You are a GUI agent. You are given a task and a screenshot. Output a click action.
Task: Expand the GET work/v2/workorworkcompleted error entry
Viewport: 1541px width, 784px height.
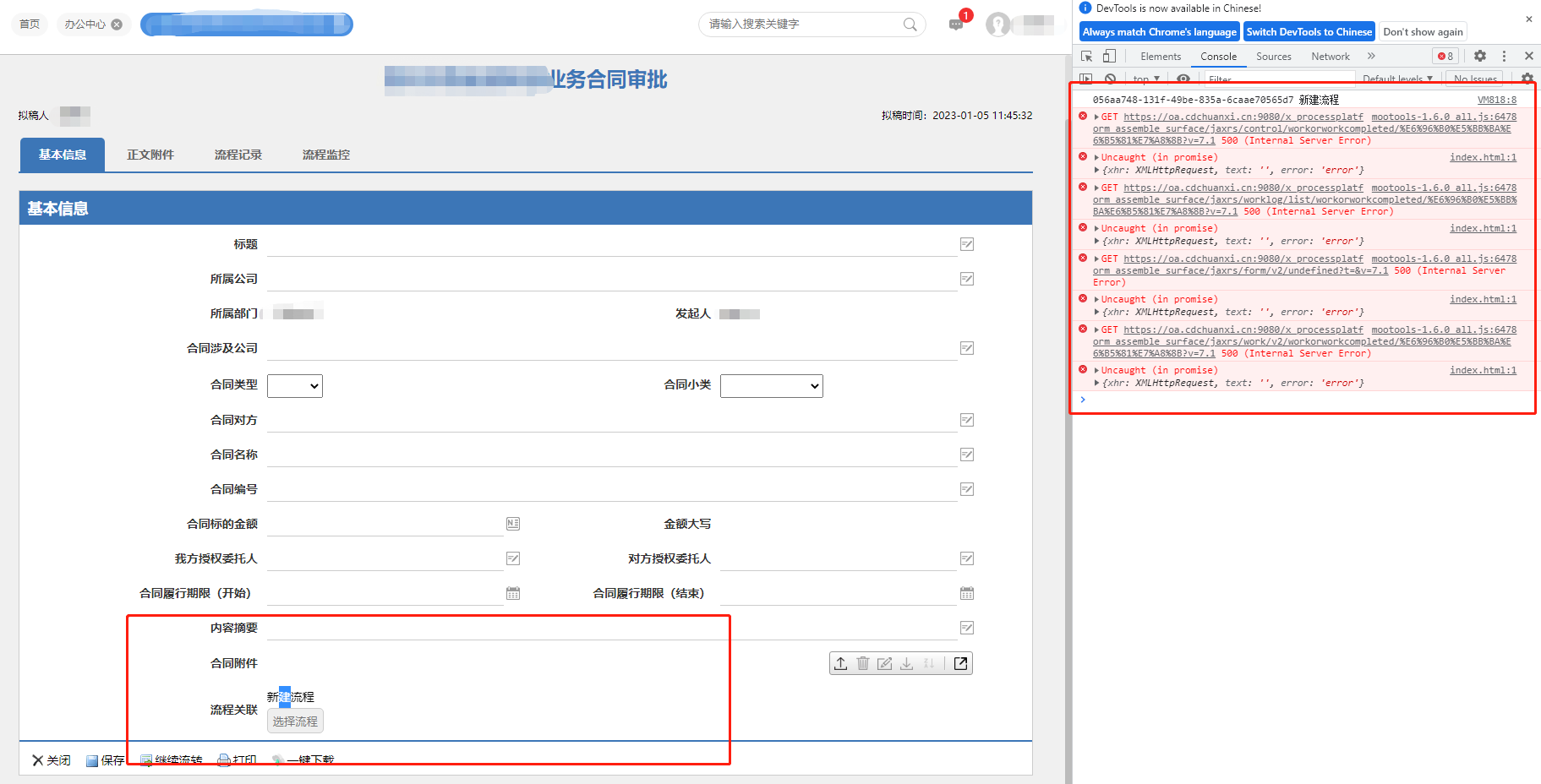point(1096,330)
